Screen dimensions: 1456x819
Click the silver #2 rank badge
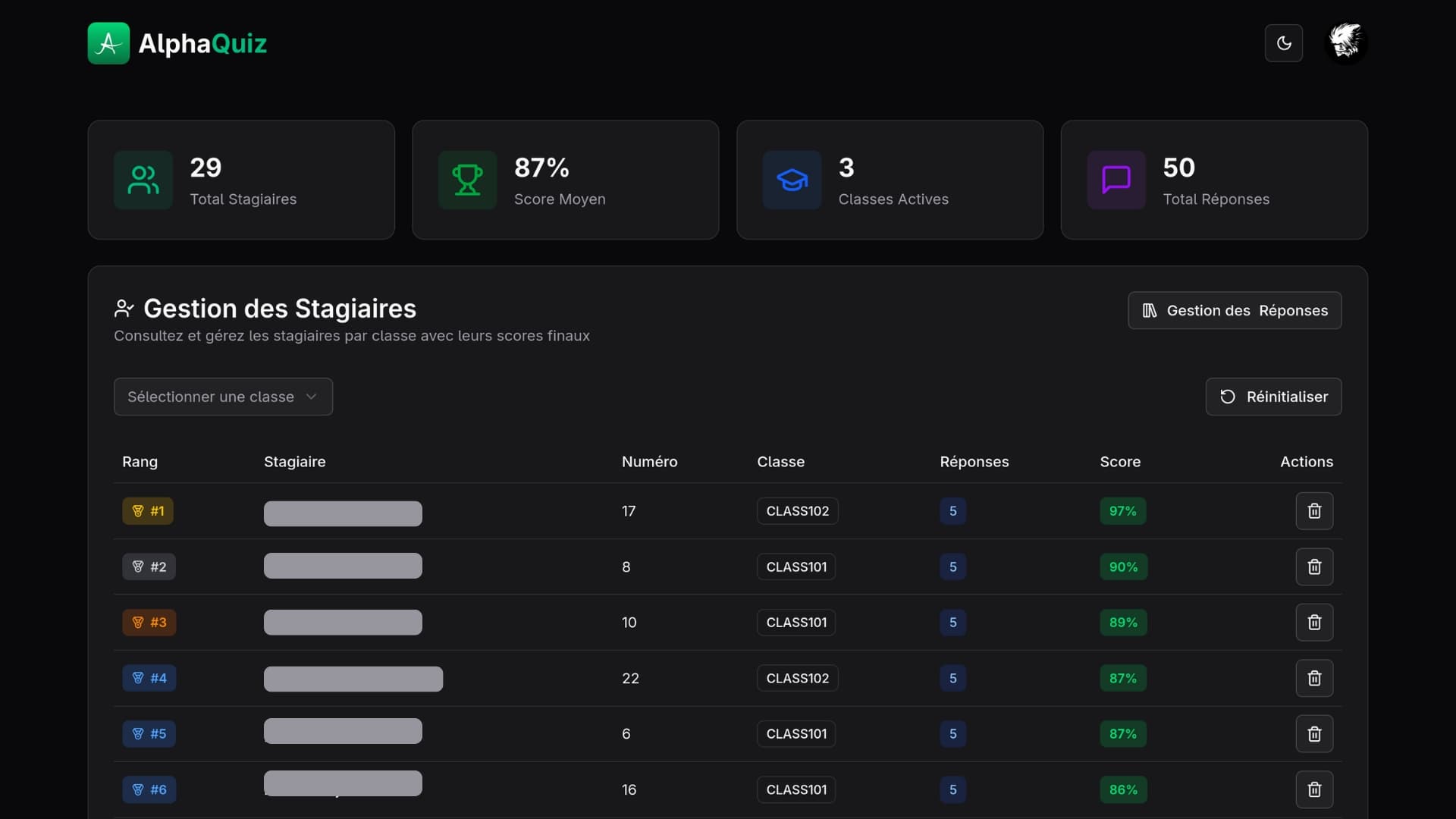pyautogui.click(x=149, y=566)
